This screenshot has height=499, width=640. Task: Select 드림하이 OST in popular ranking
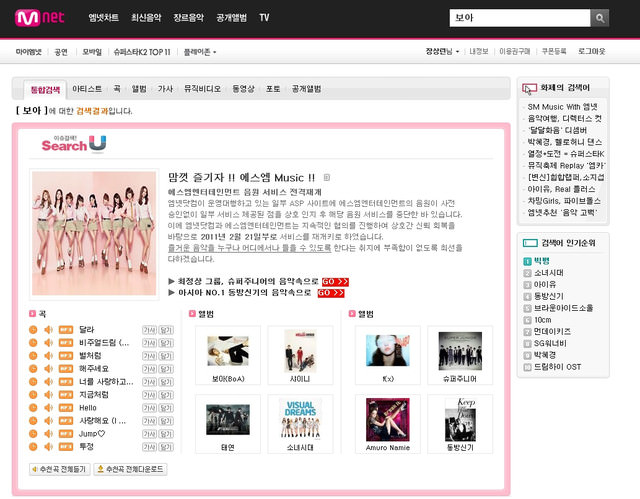coord(558,367)
